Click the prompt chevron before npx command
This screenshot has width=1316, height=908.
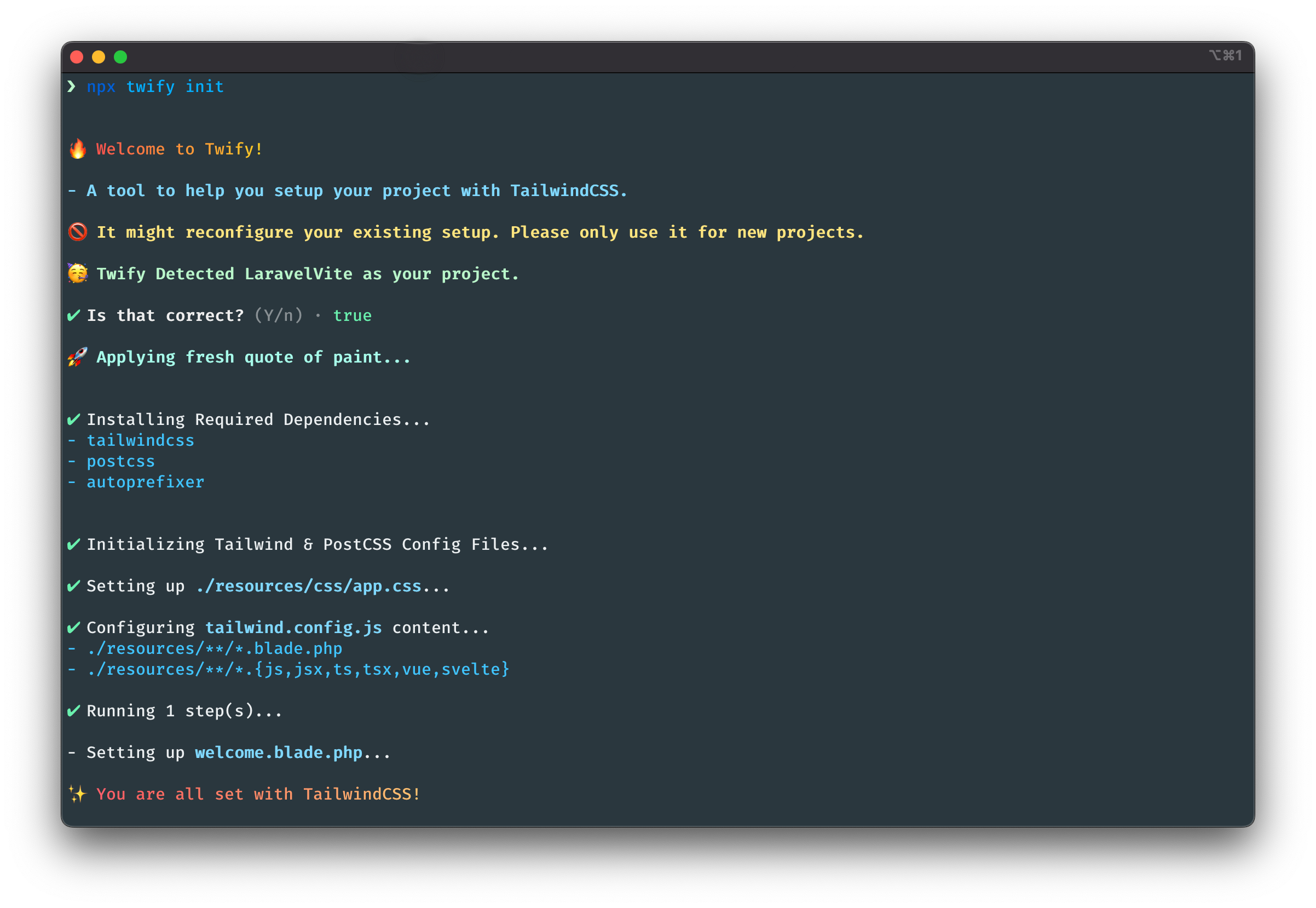click(x=71, y=87)
